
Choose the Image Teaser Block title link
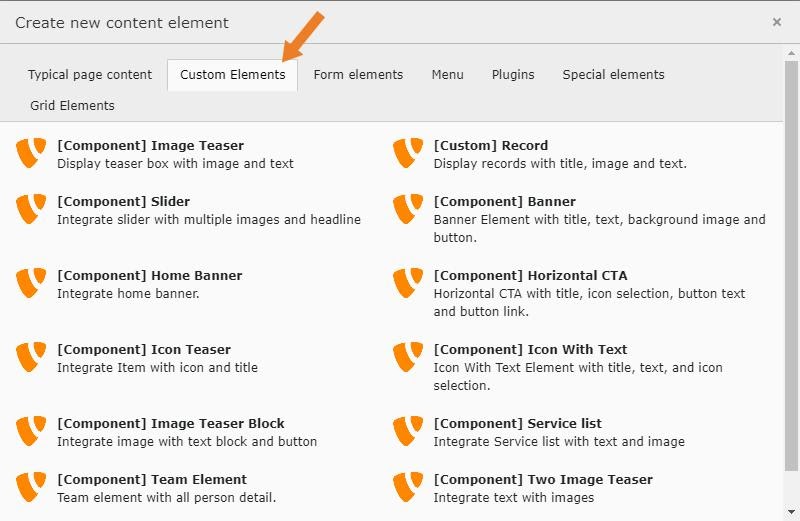(171, 423)
